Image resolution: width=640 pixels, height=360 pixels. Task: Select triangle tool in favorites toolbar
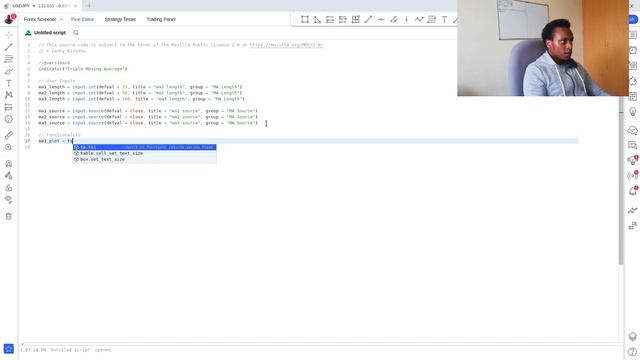click(318, 19)
